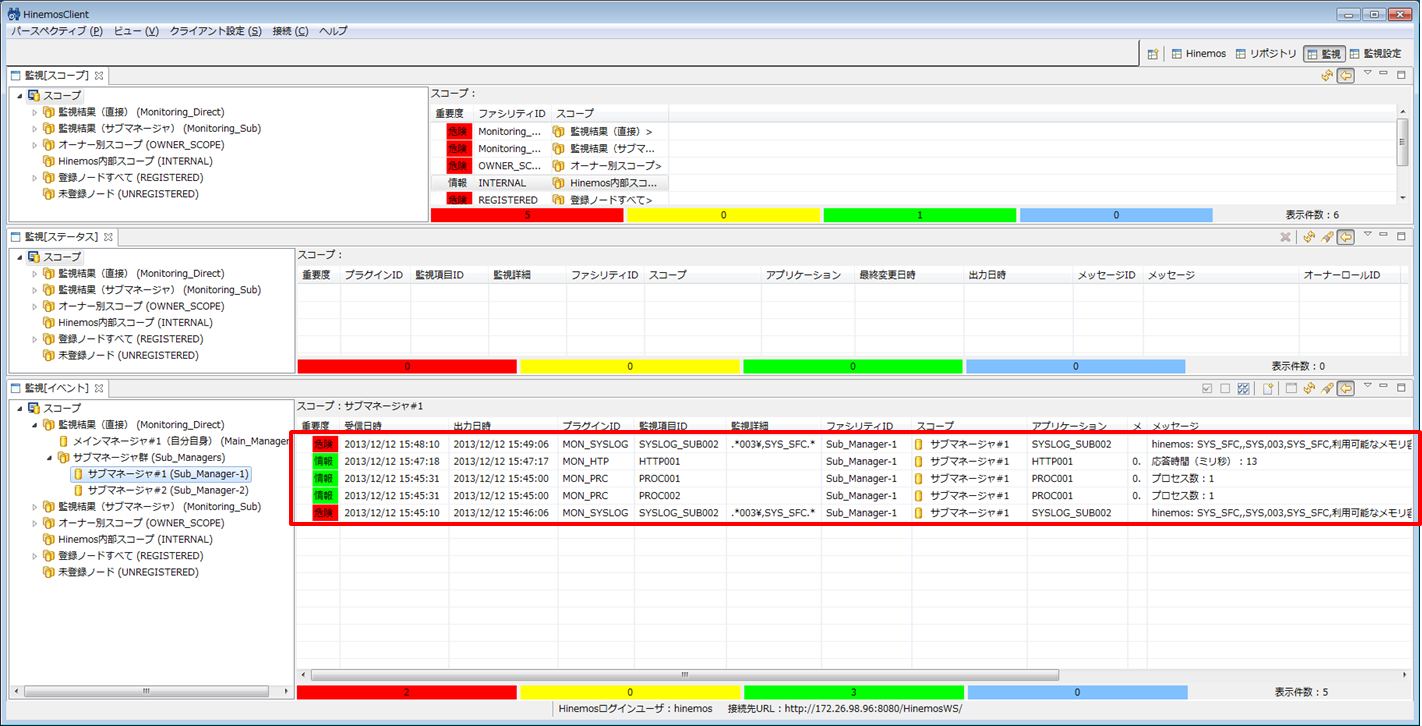Image resolution: width=1422 pixels, height=726 pixels.
Task: Open the 監視[イベント] view menu triangle
Action: point(1367,385)
